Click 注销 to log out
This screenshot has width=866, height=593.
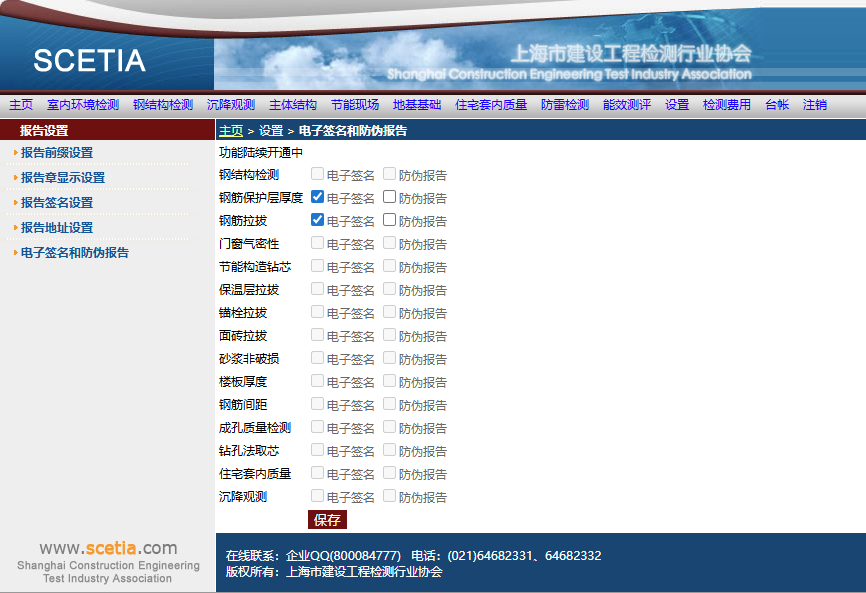[x=815, y=105]
